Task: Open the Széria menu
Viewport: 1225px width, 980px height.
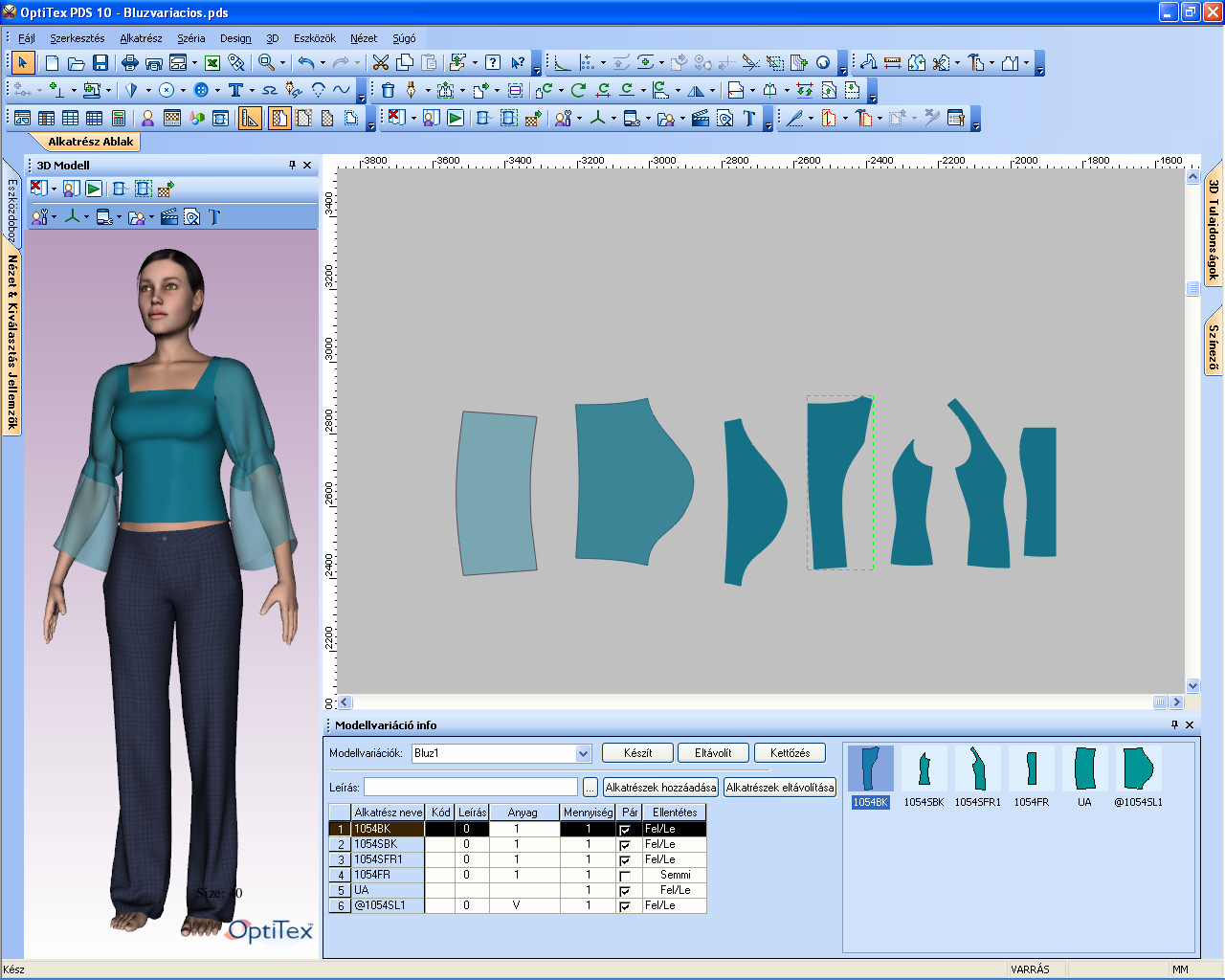Action: coord(190,38)
